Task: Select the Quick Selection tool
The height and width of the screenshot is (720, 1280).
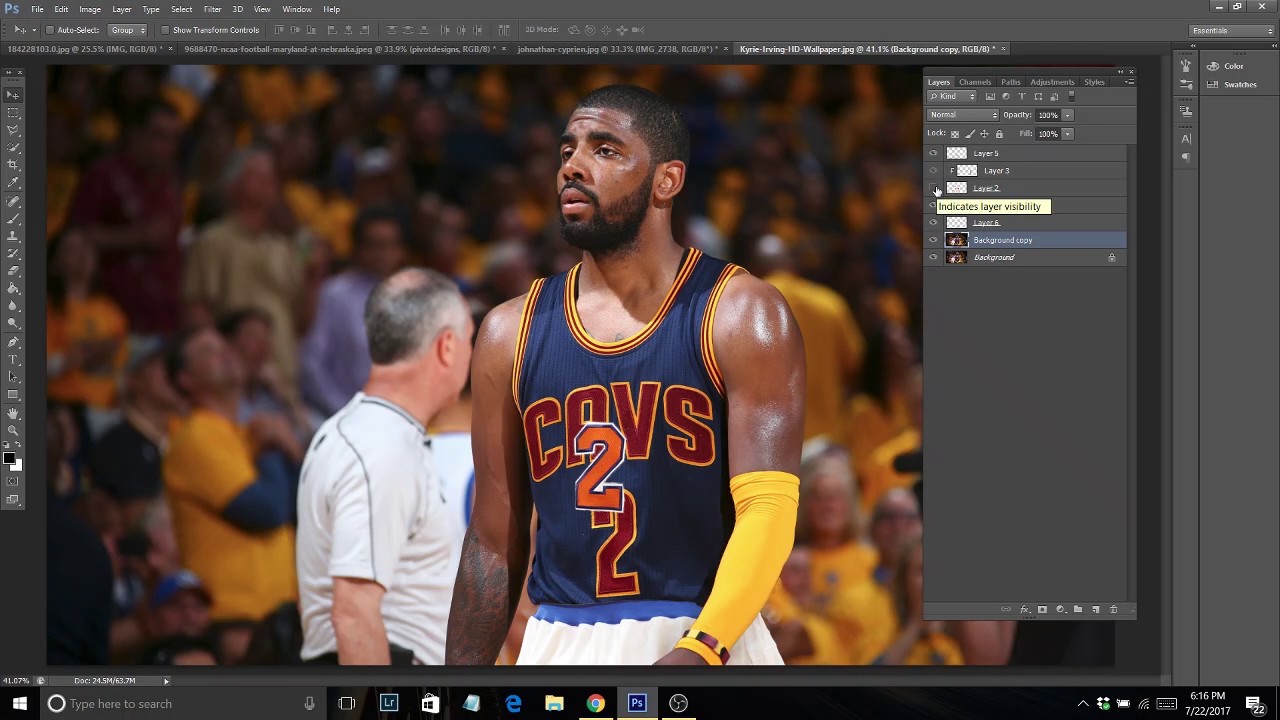Action: tap(13, 147)
